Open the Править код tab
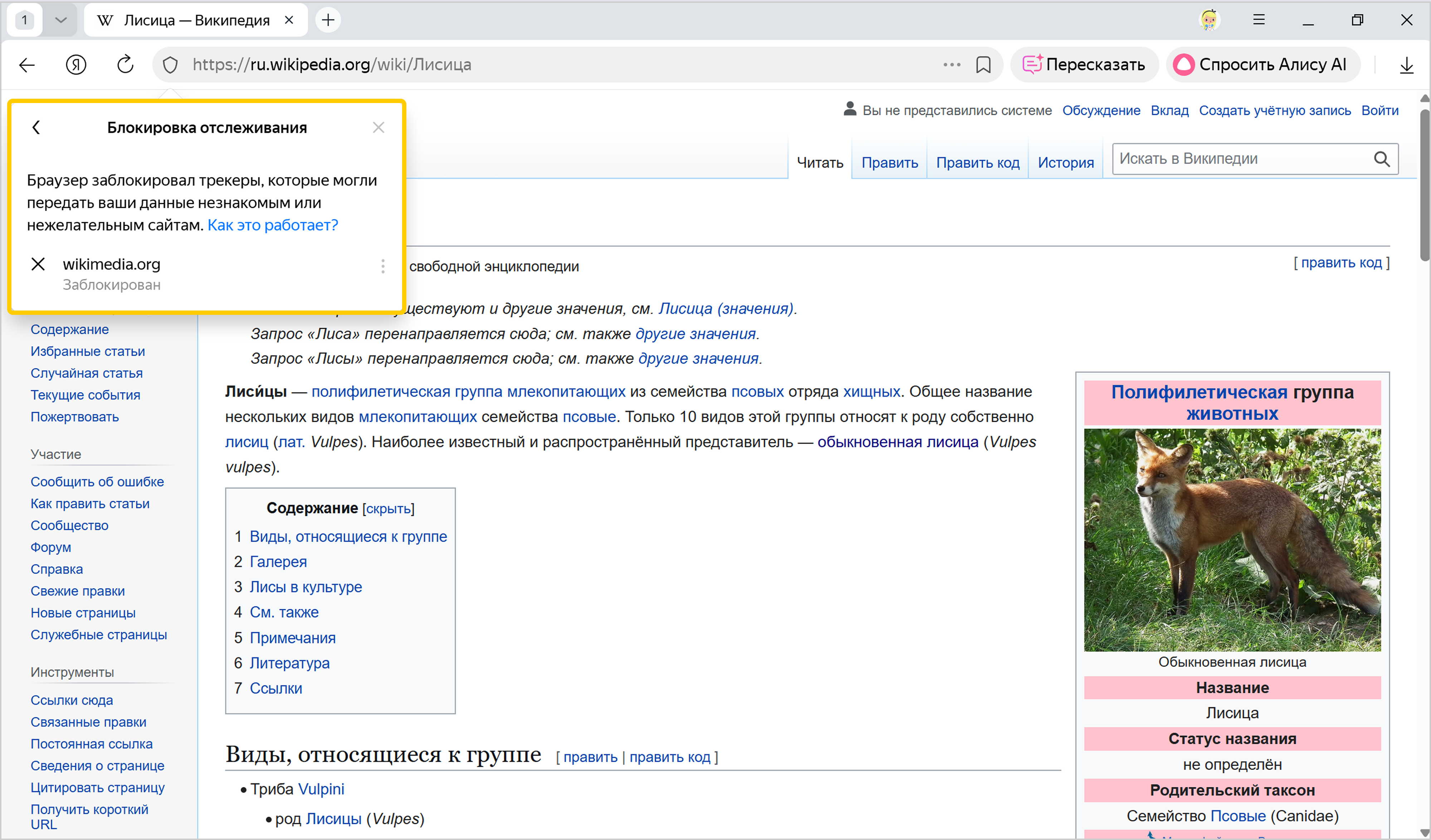The height and width of the screenshot is (840, 1431). (977, 163)
